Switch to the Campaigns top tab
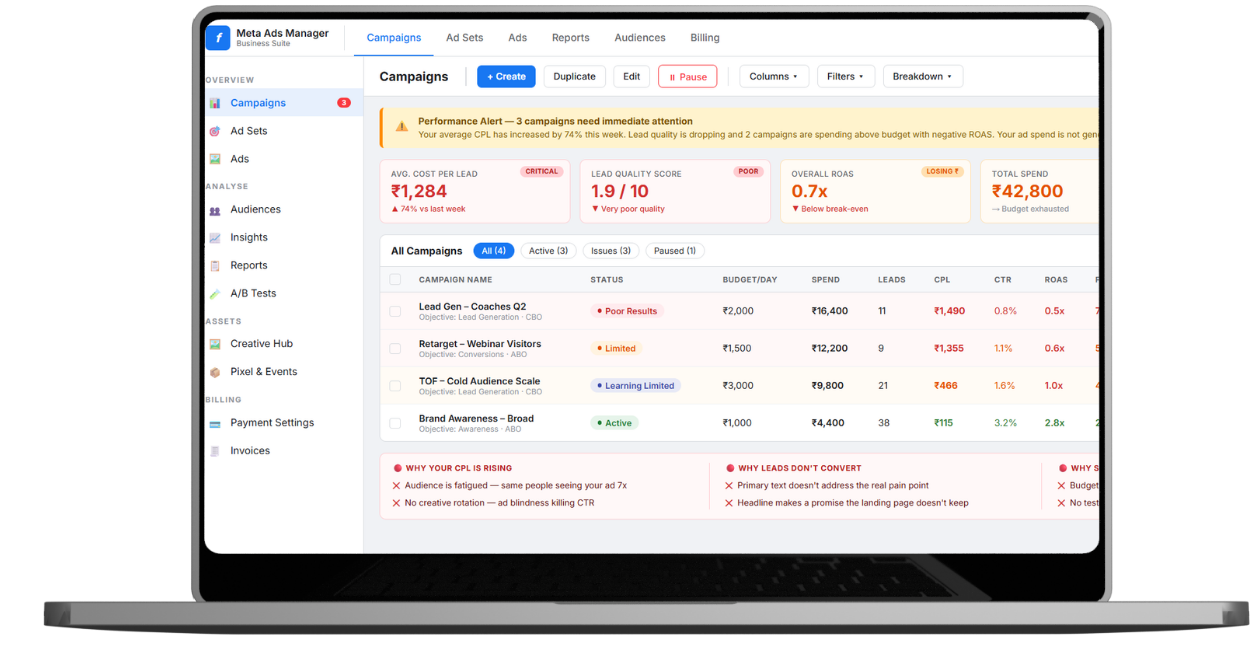The height and width of the screenshot is (660, 1253). coord(394,38)
